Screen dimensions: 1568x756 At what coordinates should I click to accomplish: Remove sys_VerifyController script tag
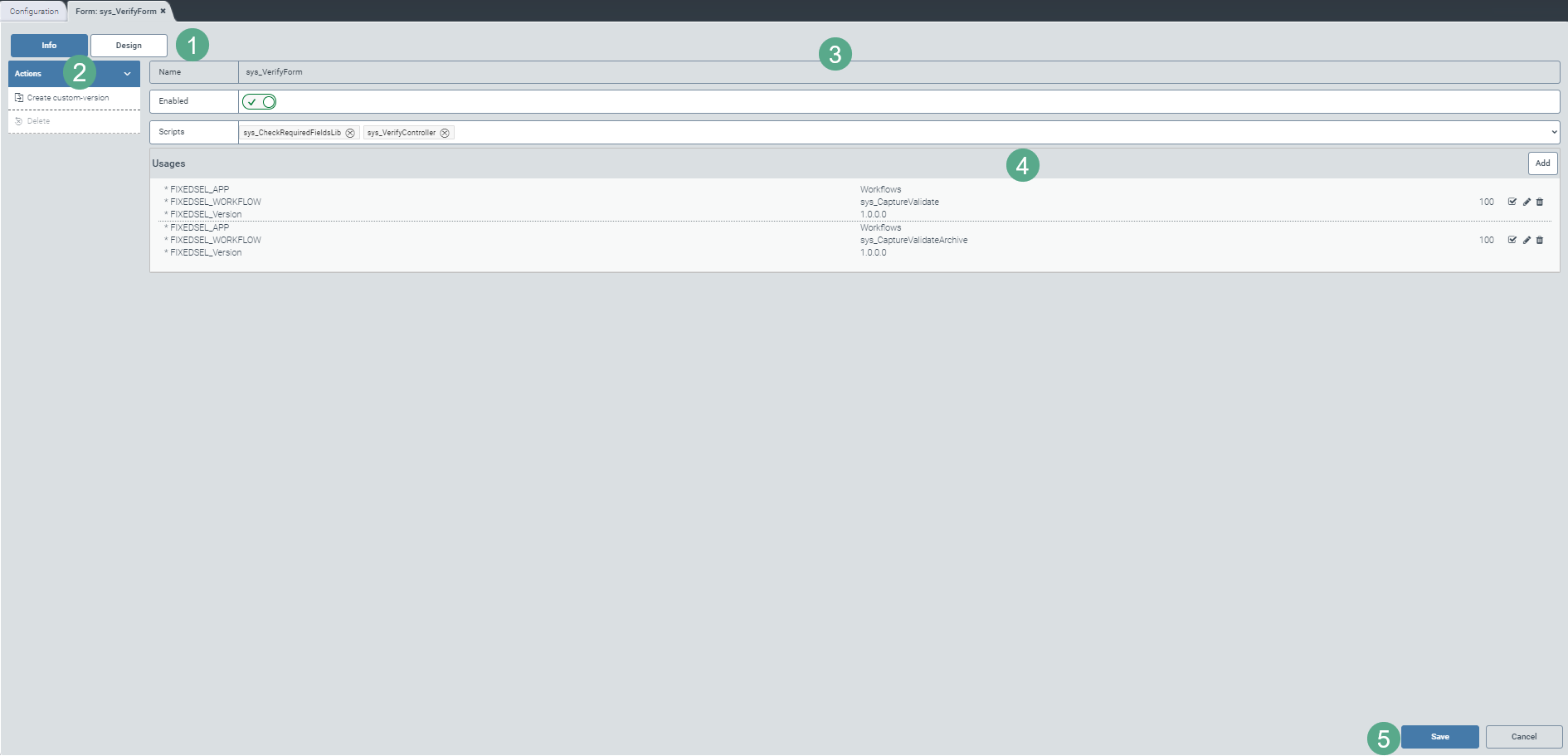tap(445, 133)
